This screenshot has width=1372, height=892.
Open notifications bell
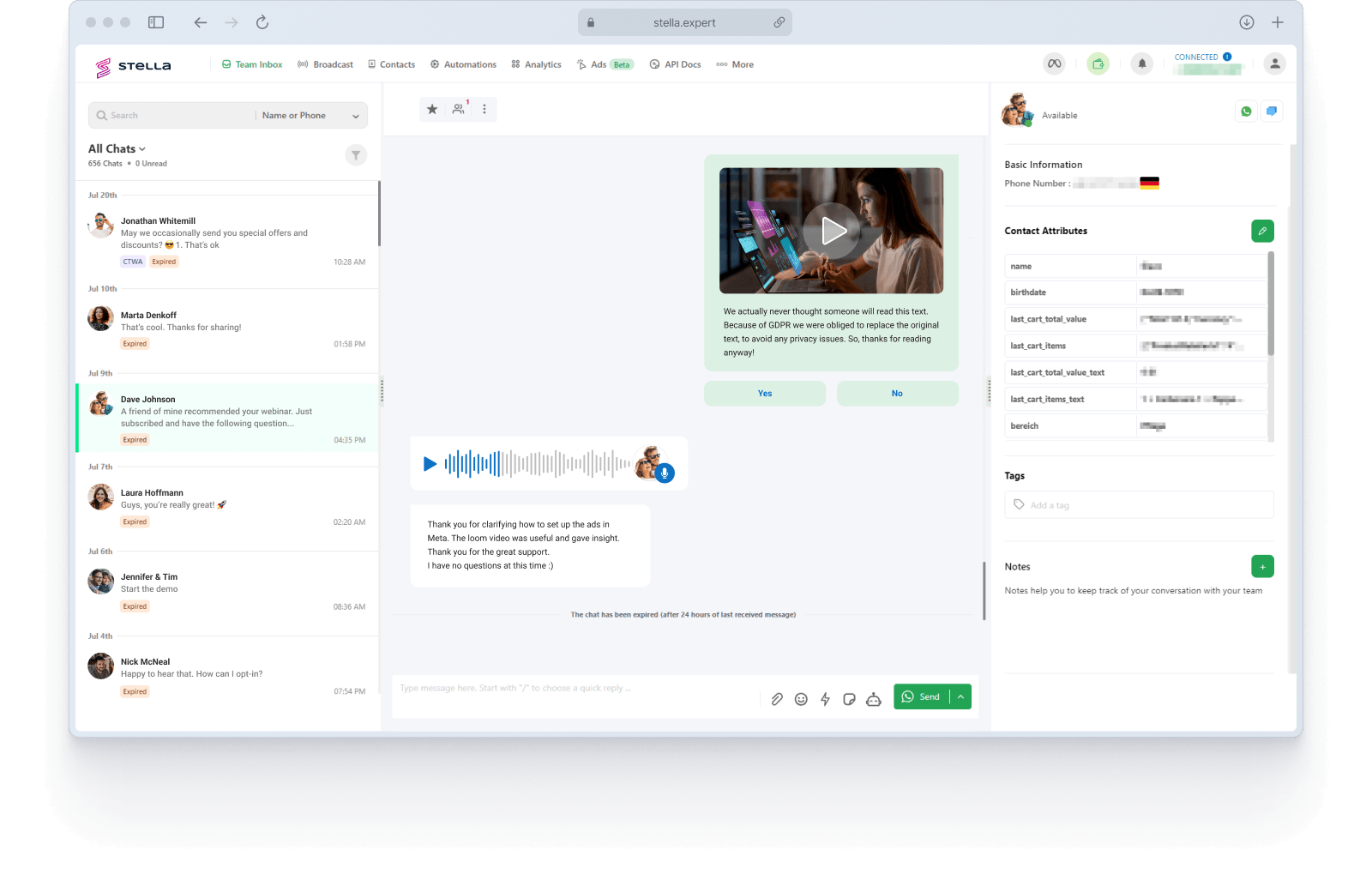pyautogui.click(x=1141, y=63)
